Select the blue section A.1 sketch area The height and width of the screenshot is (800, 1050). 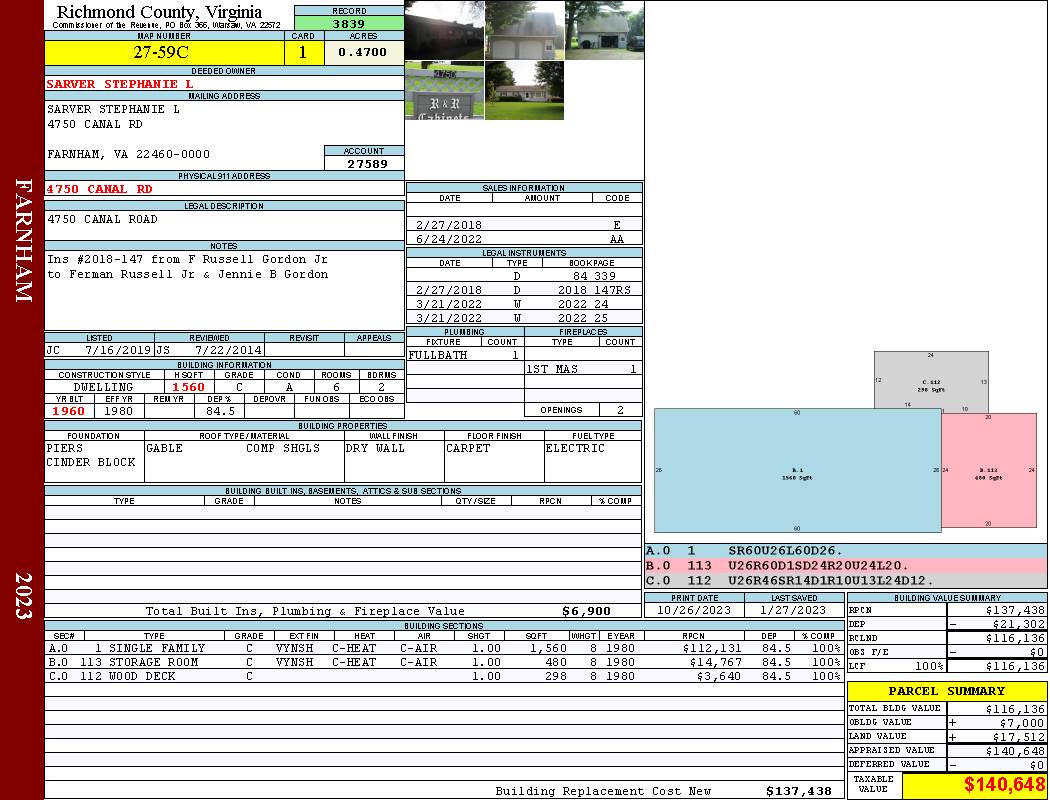click(x=797, y=470)
